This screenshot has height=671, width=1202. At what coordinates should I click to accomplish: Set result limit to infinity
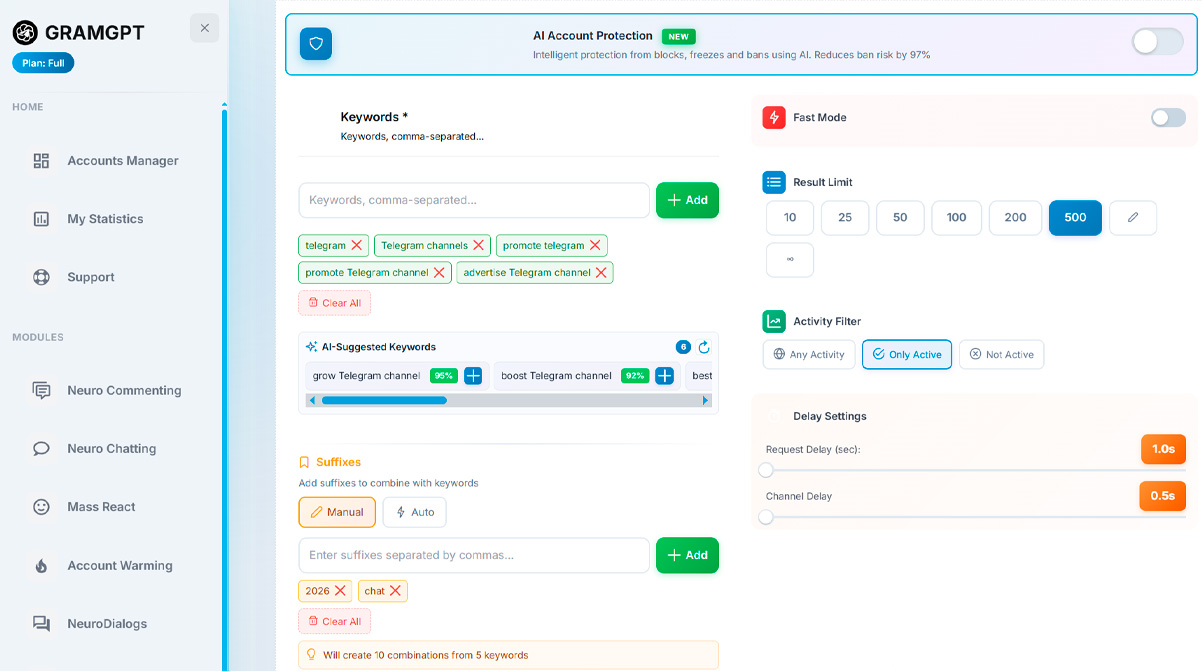790,260
